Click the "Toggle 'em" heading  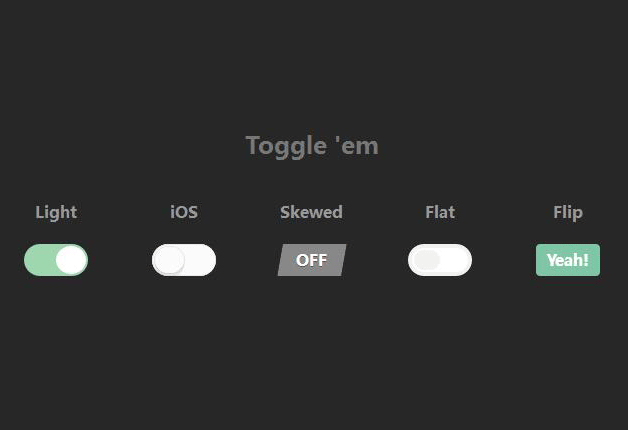tap(312, 146)
